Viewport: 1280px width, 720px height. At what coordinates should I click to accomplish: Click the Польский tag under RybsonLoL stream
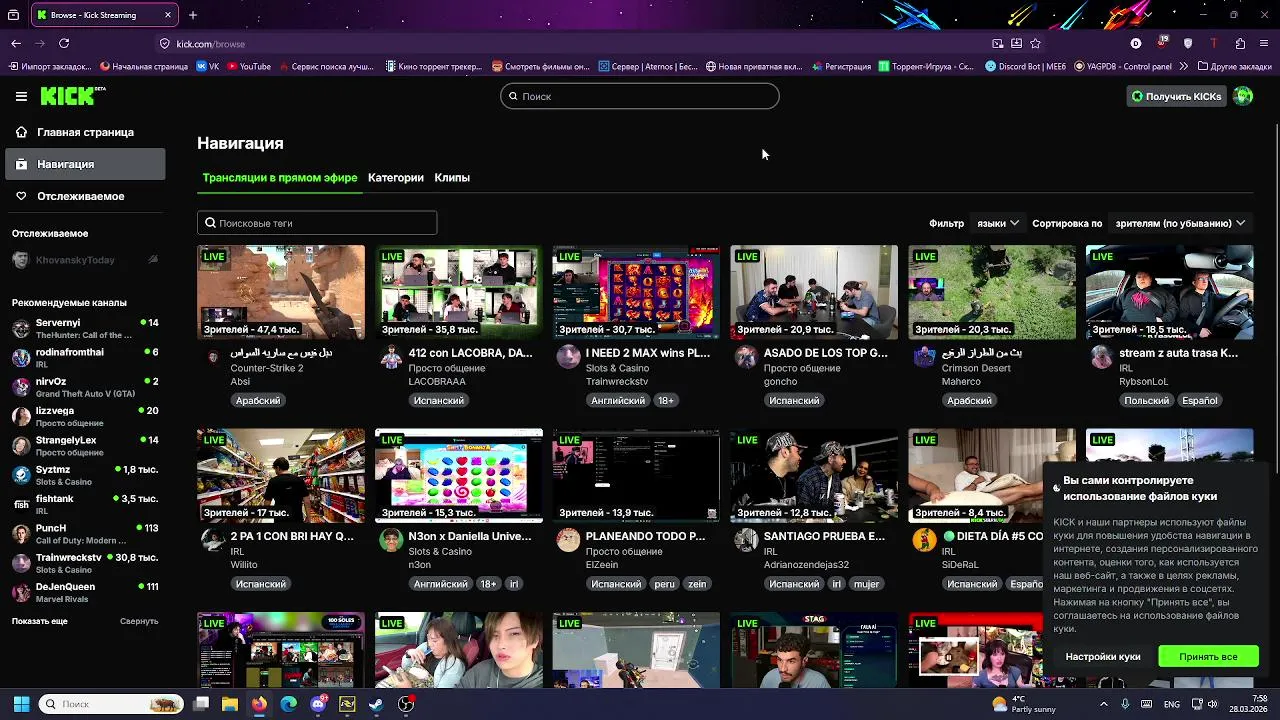1146,400
